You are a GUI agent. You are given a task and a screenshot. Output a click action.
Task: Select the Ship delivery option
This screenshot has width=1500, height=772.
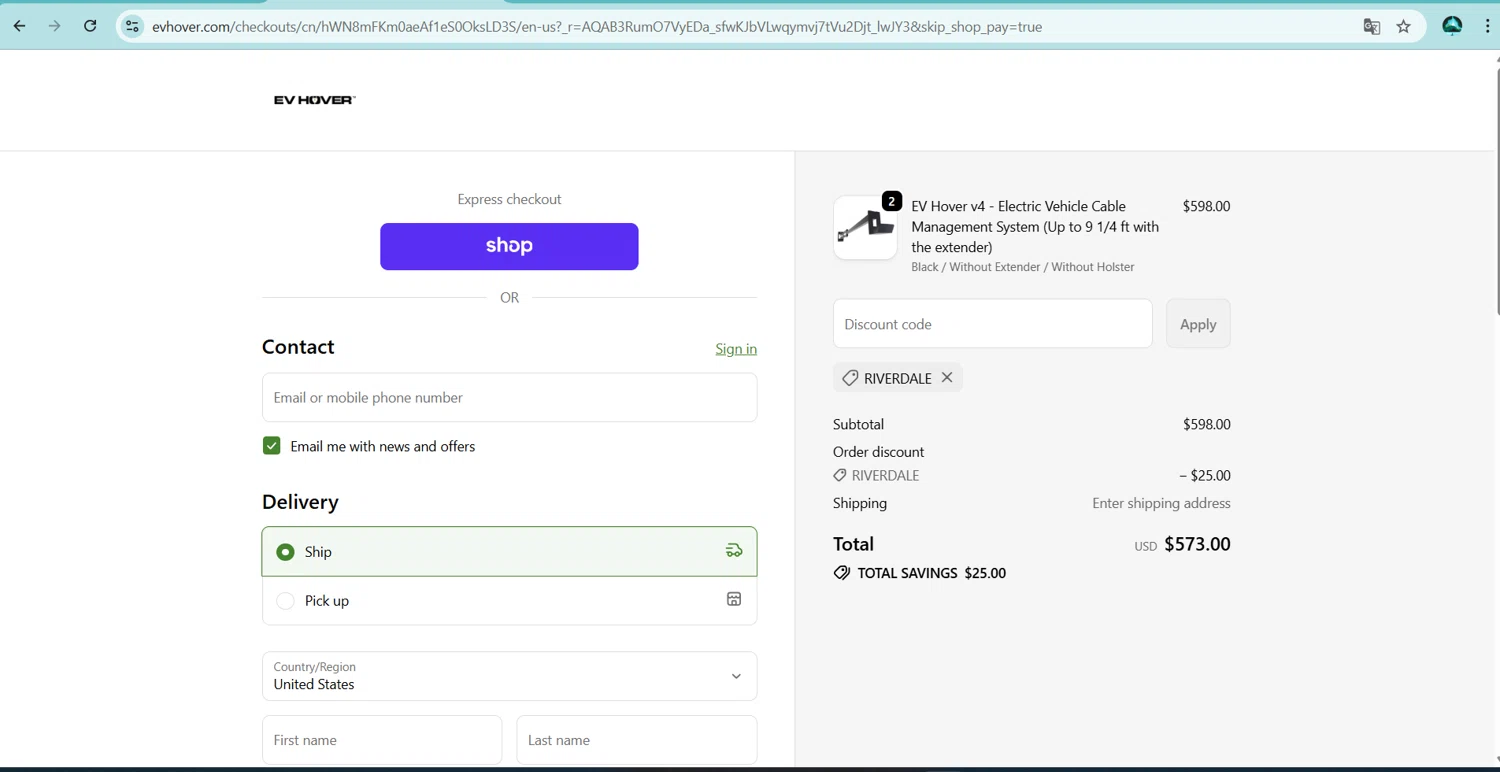click(509, 551)
